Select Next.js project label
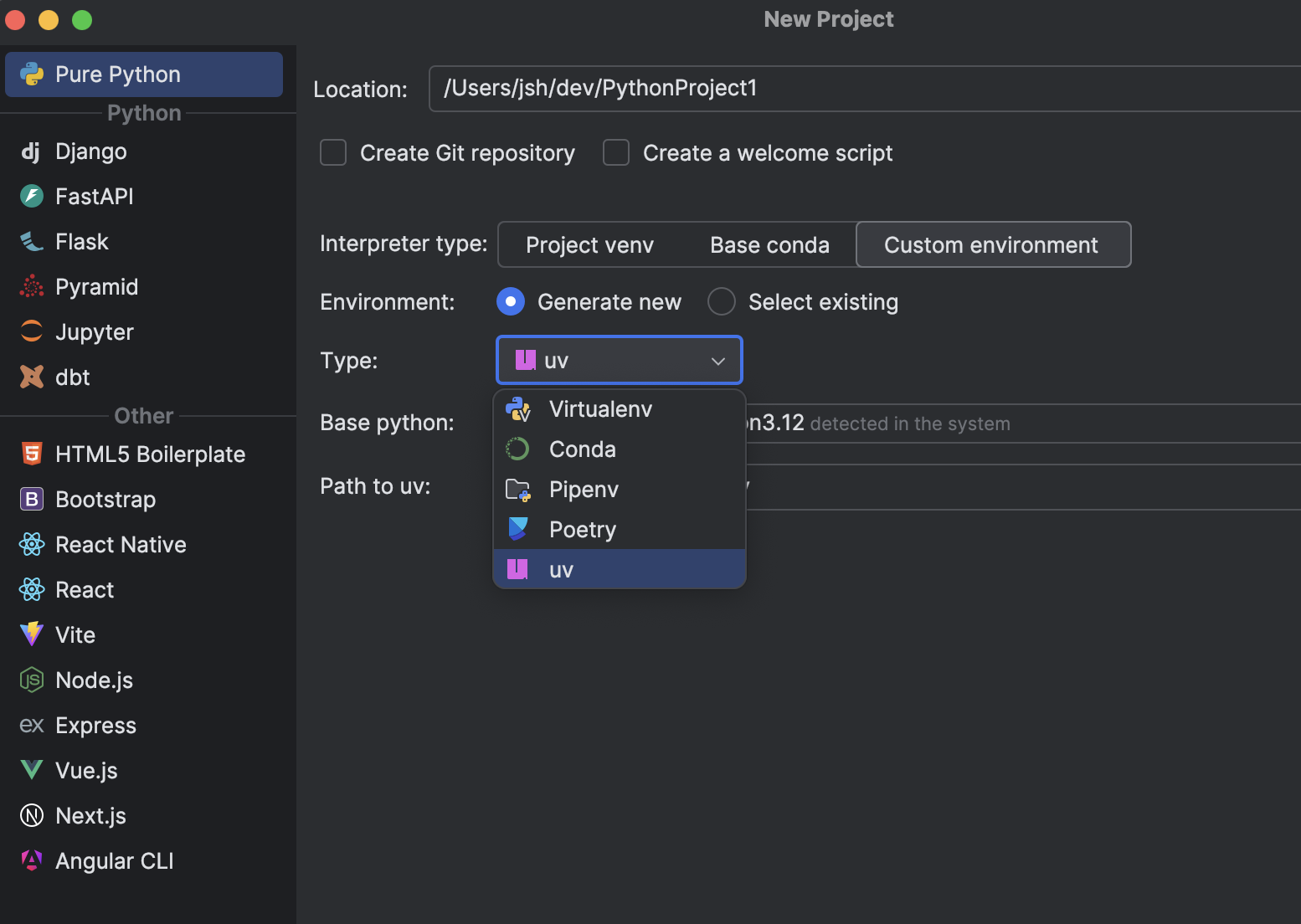The image size is (1301, 924). (91, 816)
